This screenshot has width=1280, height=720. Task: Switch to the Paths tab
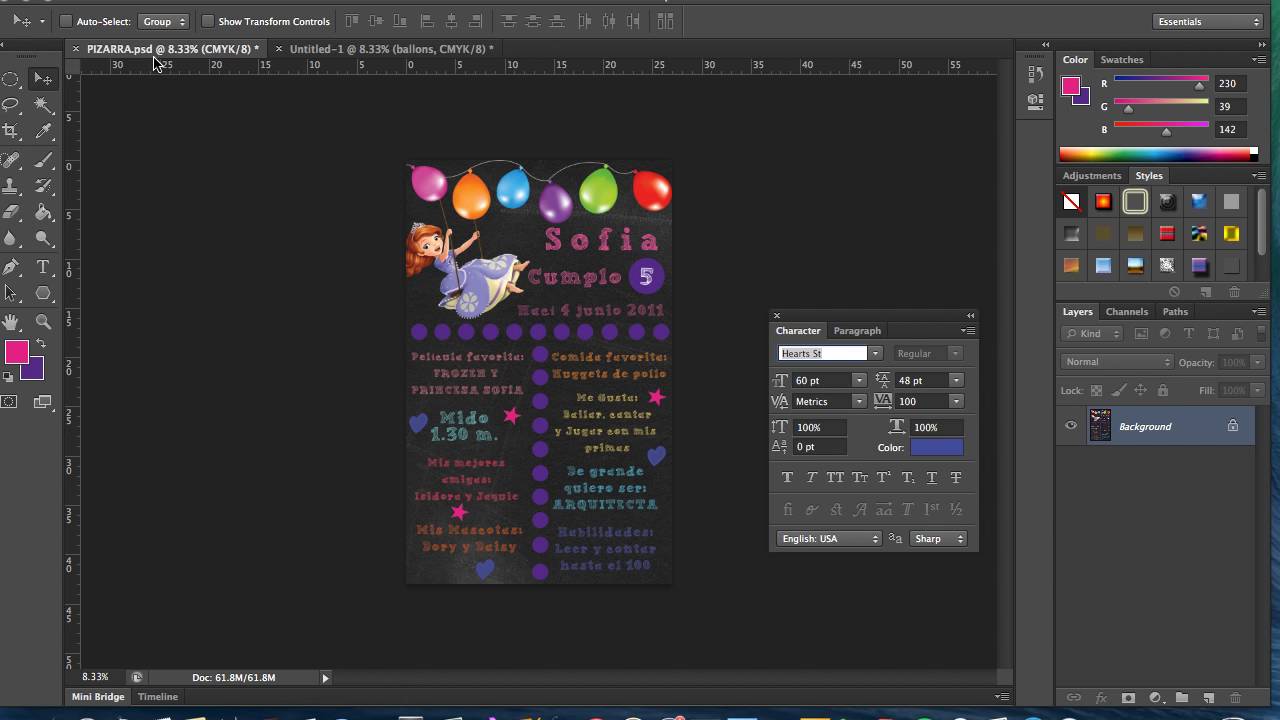[x=1175, y=311]
